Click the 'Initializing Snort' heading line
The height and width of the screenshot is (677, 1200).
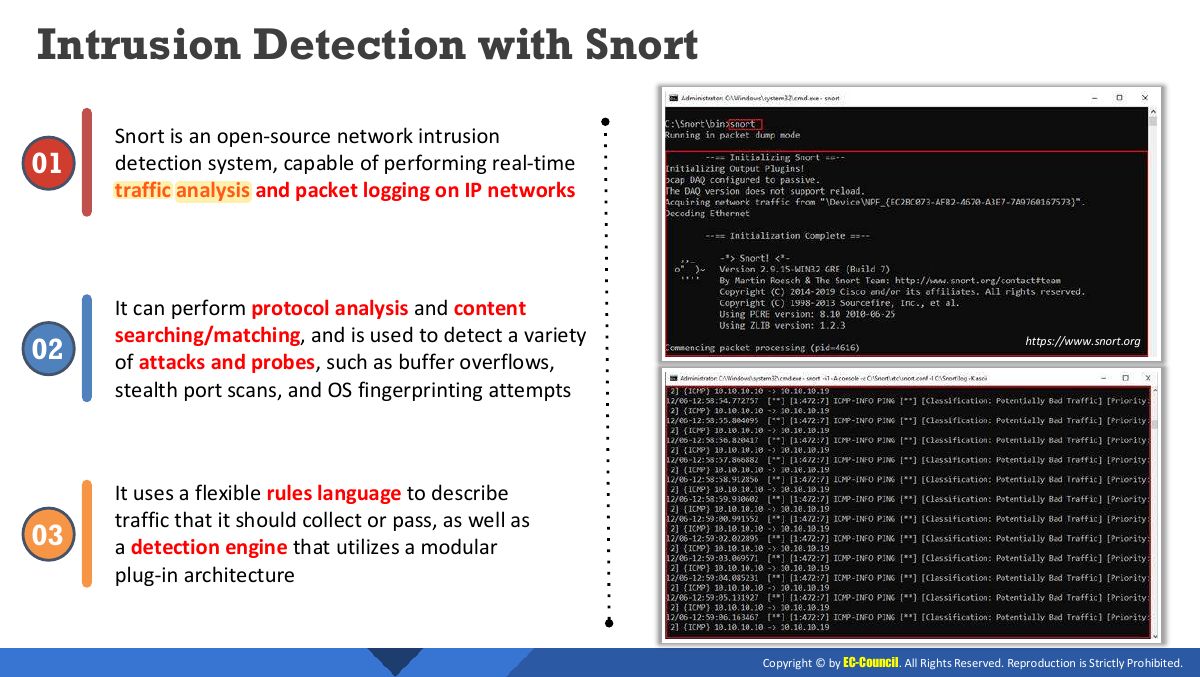point(775,158)
